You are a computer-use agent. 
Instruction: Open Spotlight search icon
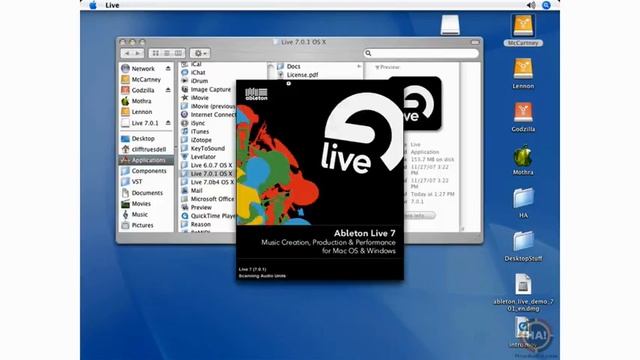coord(546,5)
